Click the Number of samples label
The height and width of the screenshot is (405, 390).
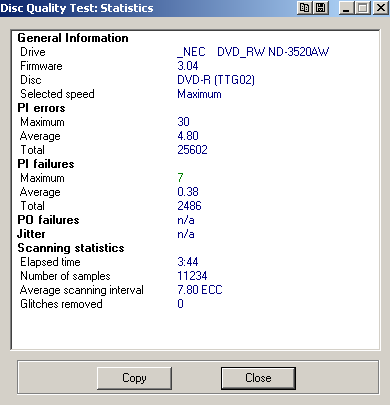pyautogui.click(x=65, y=276)
